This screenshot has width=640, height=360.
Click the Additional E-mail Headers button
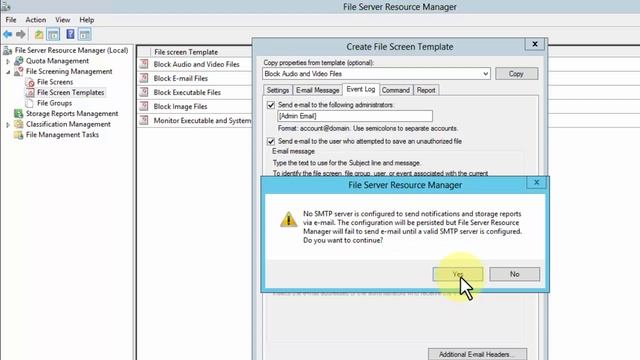coord(477,354)
